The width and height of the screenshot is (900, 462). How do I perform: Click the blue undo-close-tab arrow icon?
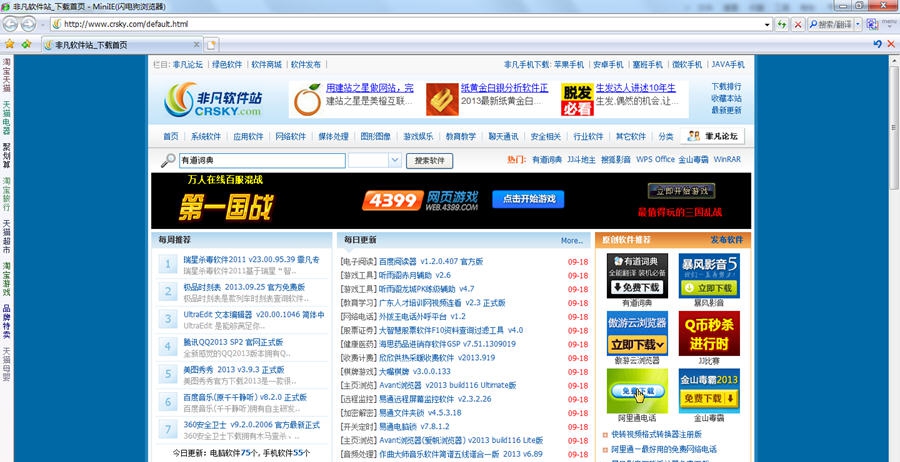coord(877,44)
